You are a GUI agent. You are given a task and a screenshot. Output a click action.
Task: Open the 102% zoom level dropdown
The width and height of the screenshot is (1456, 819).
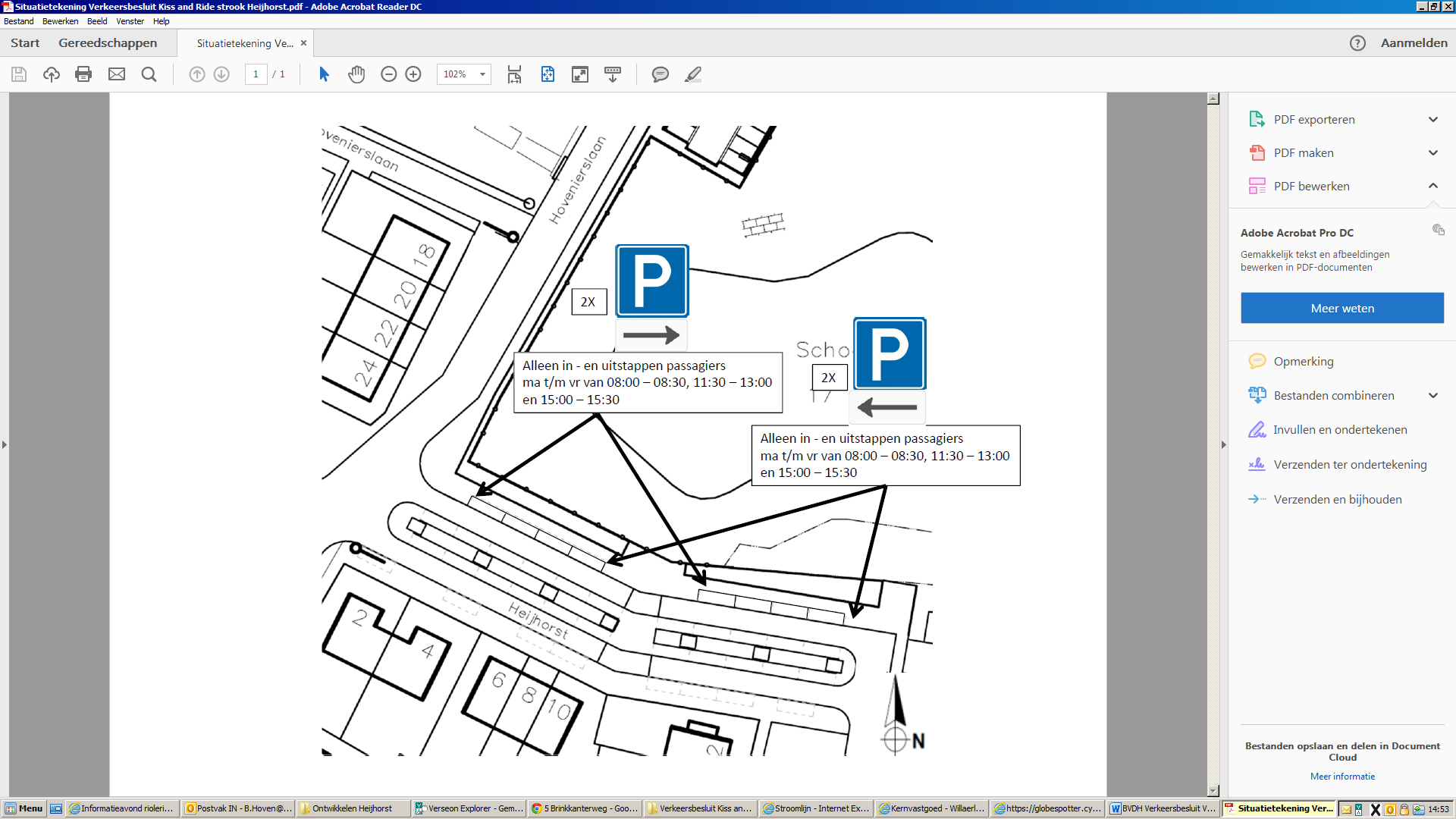482,74
